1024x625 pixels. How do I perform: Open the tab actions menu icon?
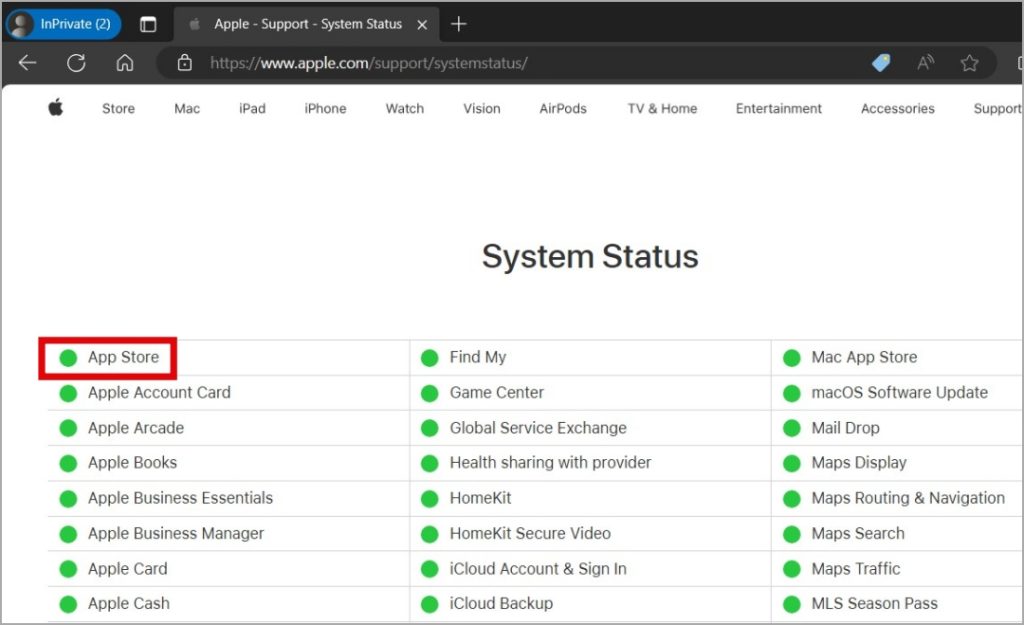[148, 24]
